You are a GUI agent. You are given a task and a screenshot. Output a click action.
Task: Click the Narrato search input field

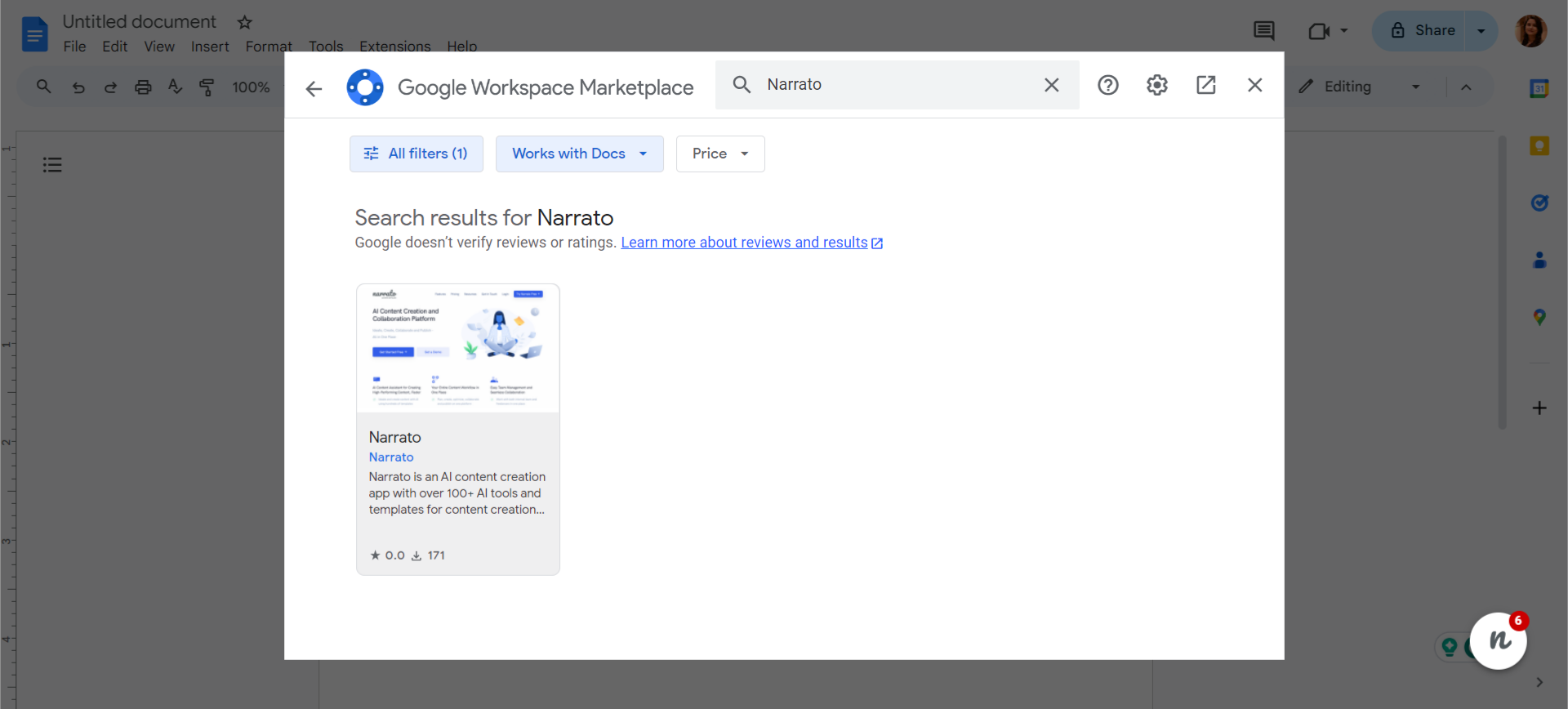click(x=898, y=85)
